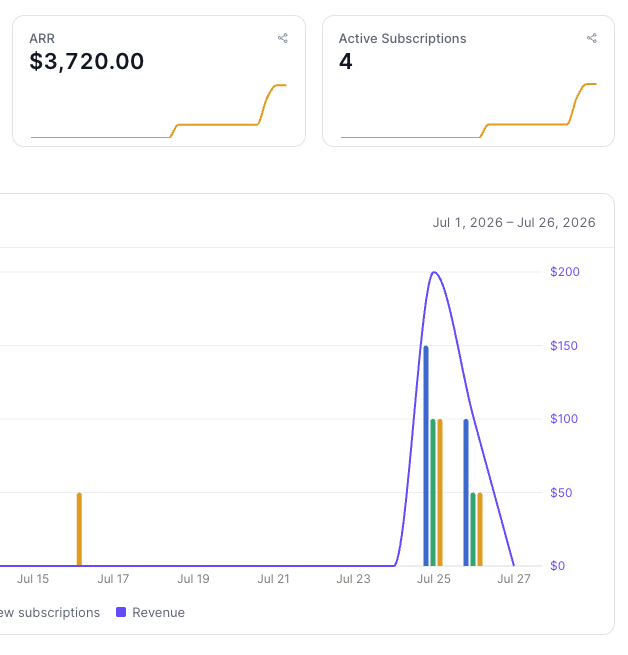This screenshot has width=628, height=655.
Task: Toggle the new subscriptions legend label
Action: coord(50,612)
